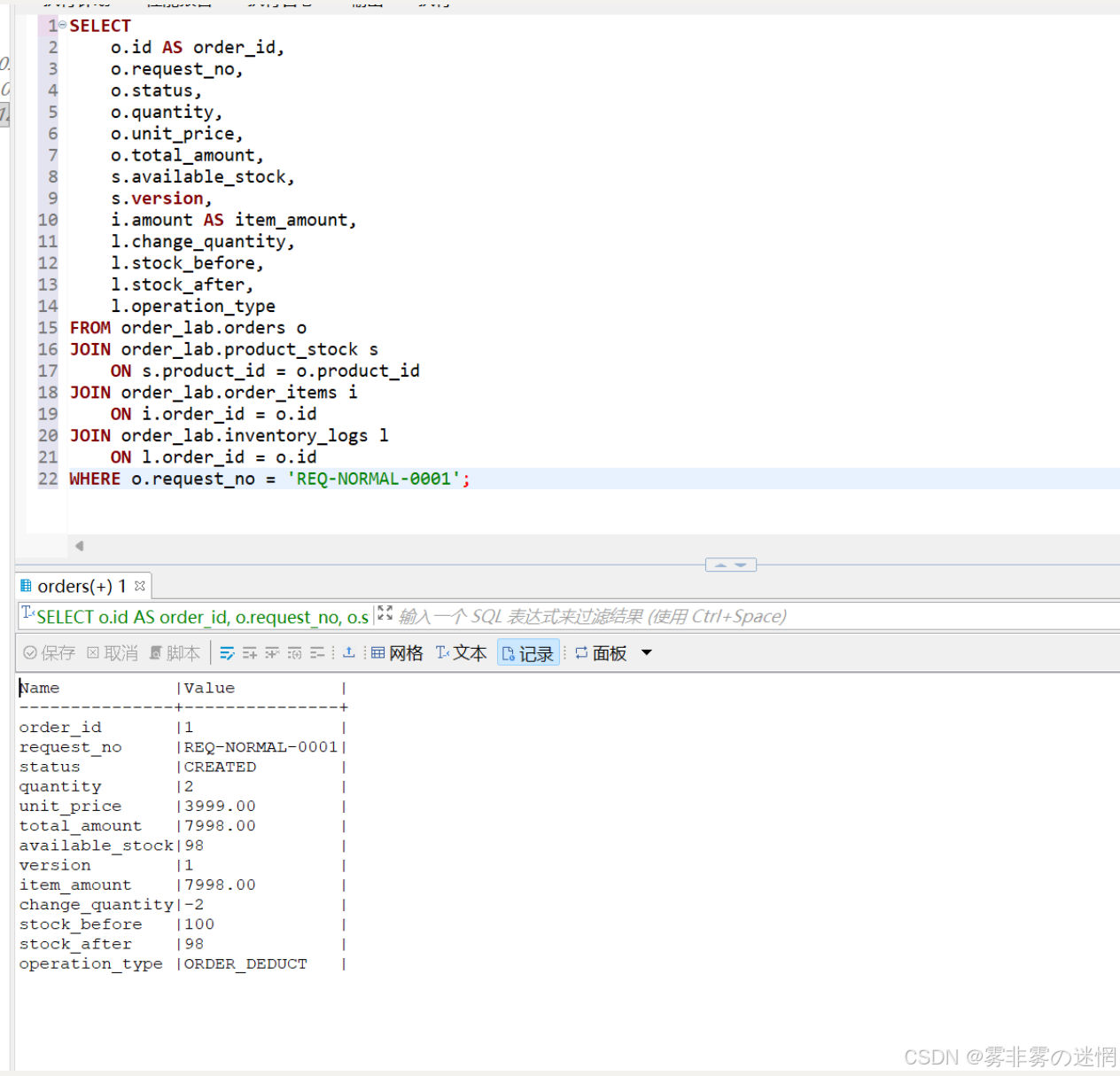Click 's.available_stock,' in the editor

click(203, 176)
